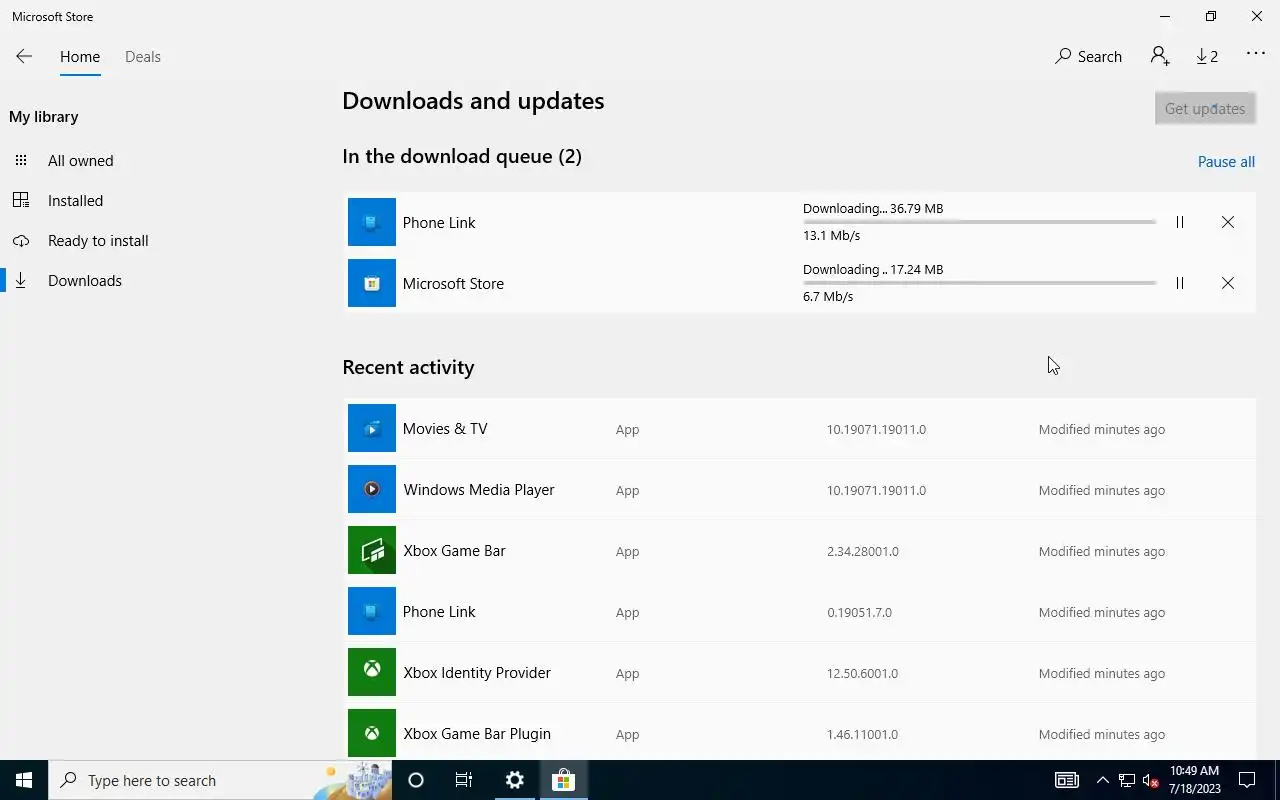
Task: Click the Search magnifier button
Action: (x=1089, y=56)
